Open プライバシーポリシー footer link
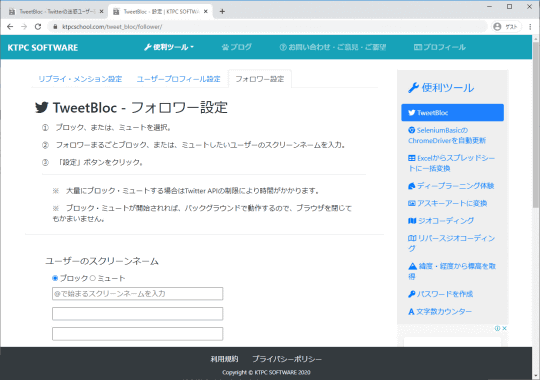Viewport: 540px width, 380px height. tap(287, 359)
